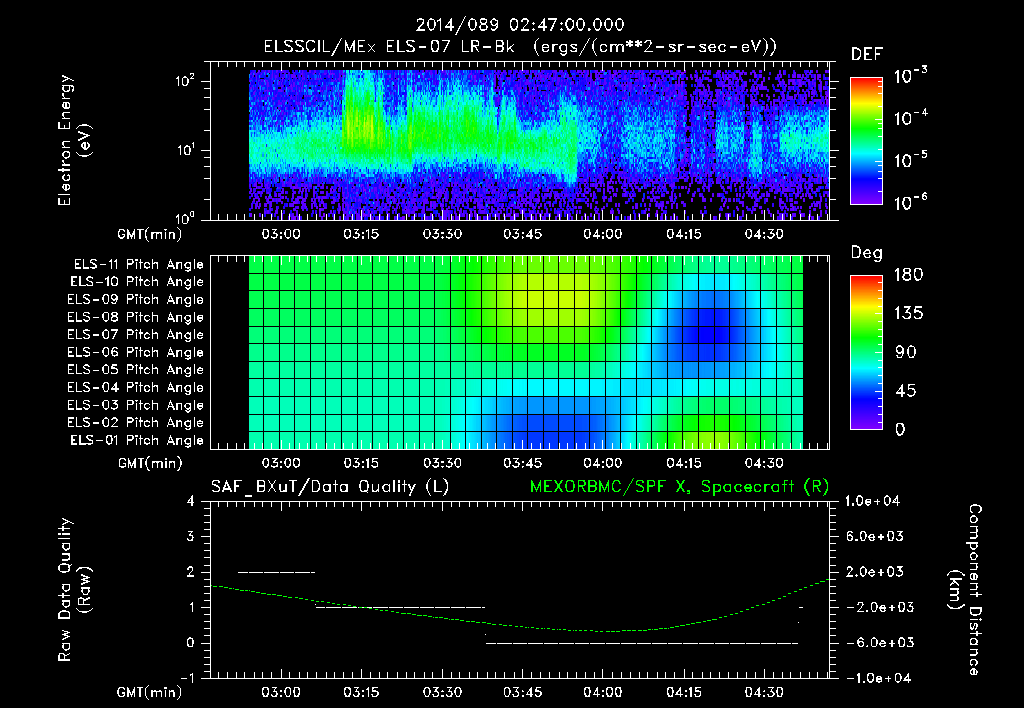Select the ELS-06 Pitch Angle row label
Screen dimensions: 1024x708
[x=136, y=353]
